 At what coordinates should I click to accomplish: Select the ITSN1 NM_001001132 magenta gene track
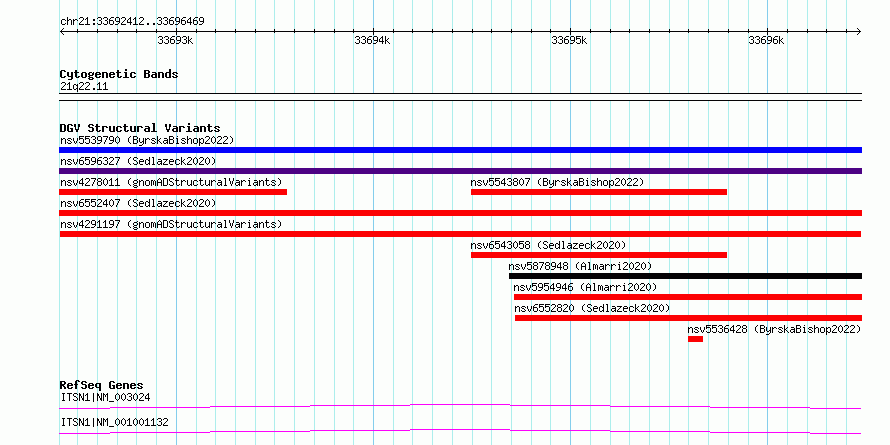(460, 431)
